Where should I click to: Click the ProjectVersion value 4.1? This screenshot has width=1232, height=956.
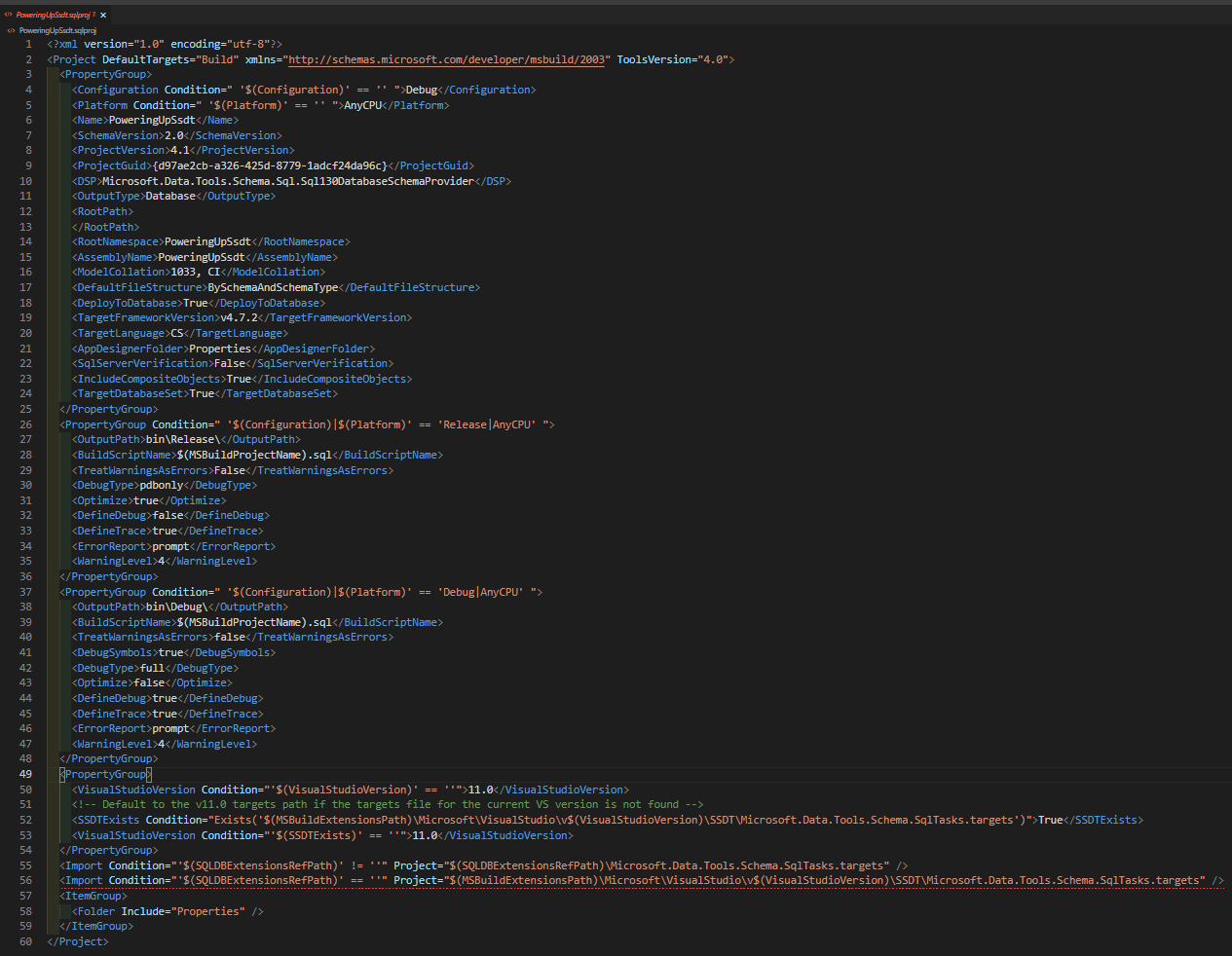tap(180, 150)
